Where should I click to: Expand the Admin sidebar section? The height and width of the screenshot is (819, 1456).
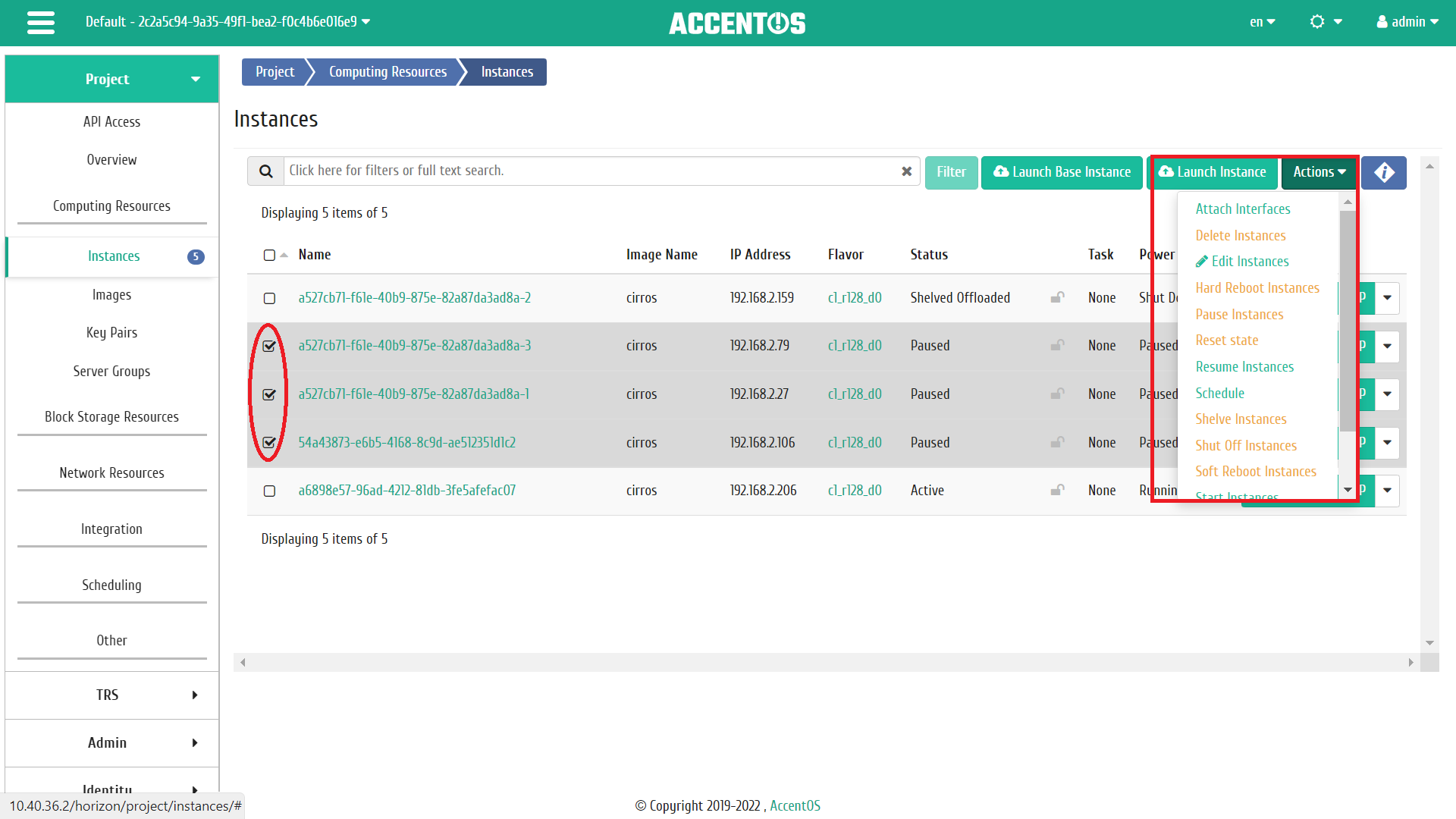[112, 742]
